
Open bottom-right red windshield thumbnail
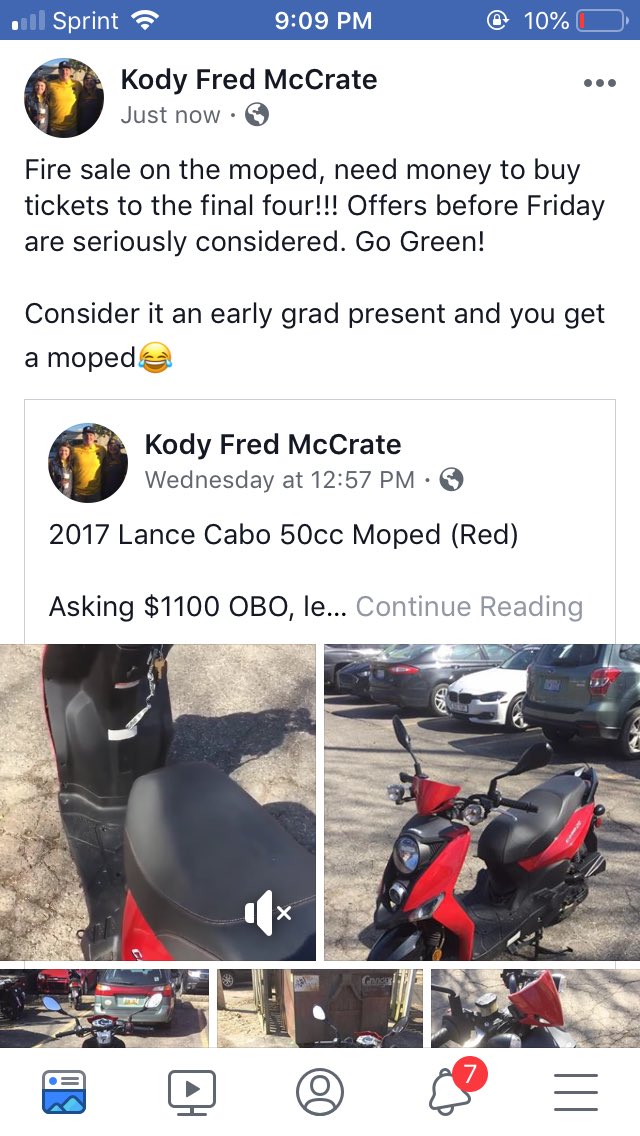point(536,1008)
